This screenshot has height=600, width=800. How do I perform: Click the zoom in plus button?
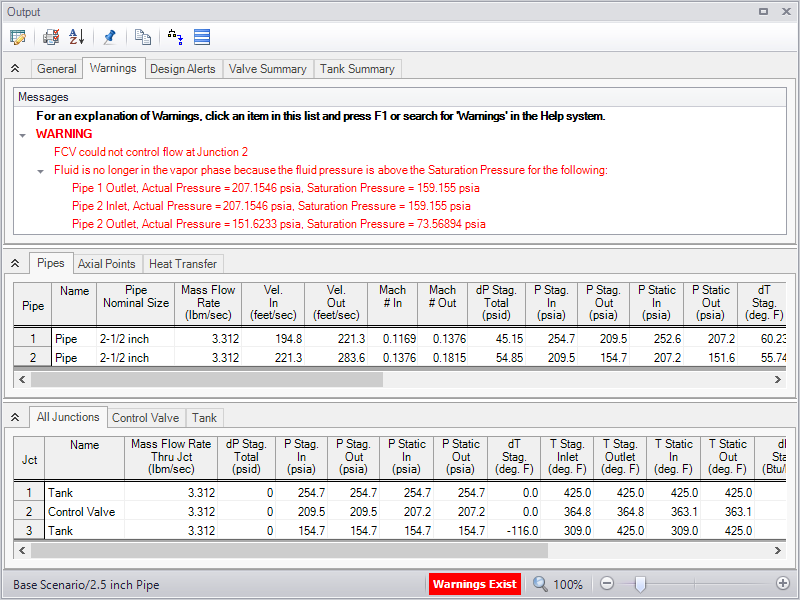[782, 584]
